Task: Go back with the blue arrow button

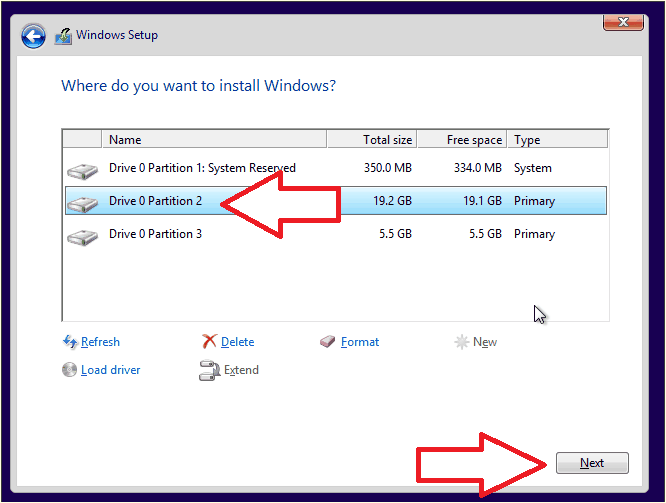Action: pyautogui.click(x=34, y=36)
